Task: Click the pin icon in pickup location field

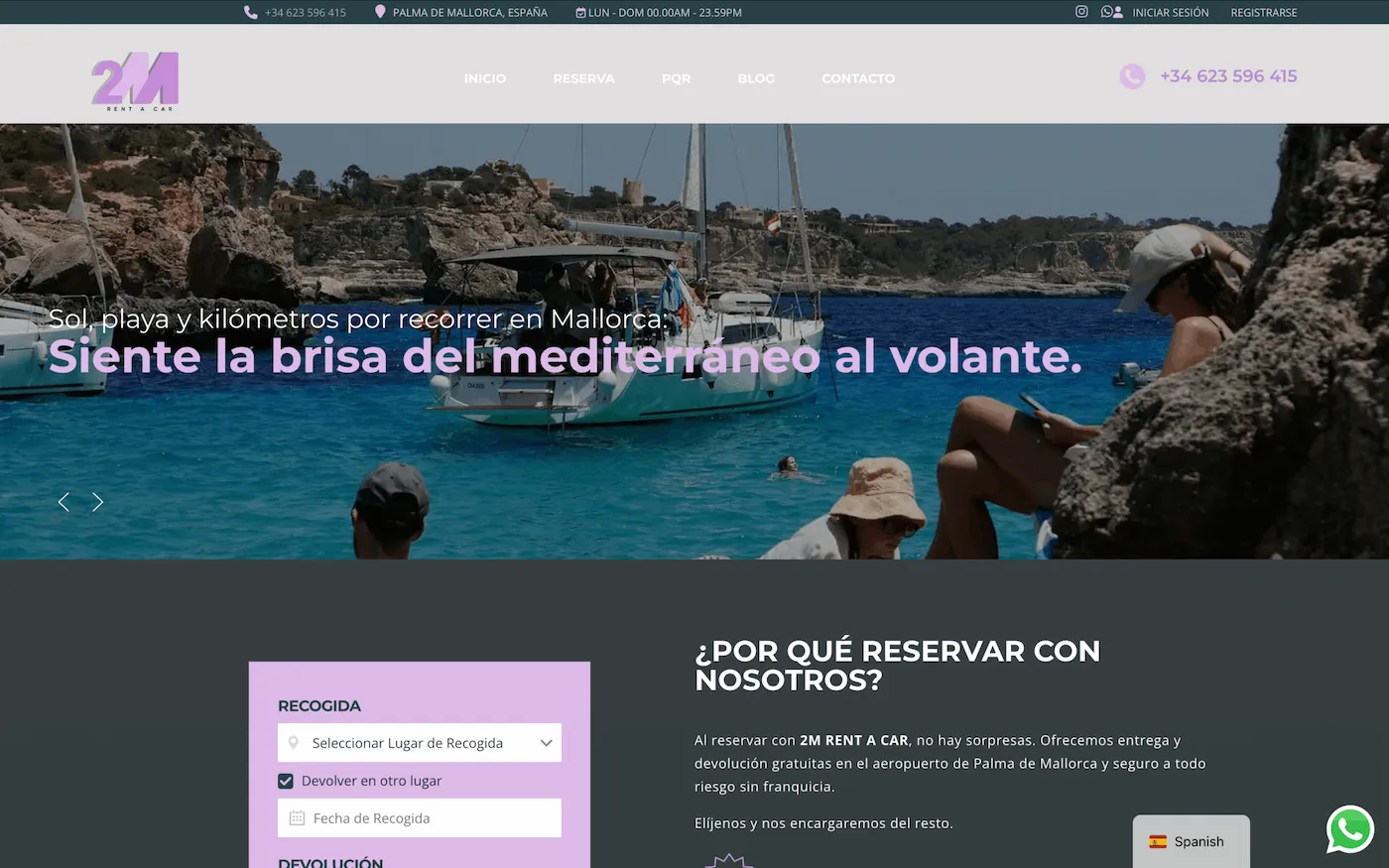Action: [x=294, y=742]
